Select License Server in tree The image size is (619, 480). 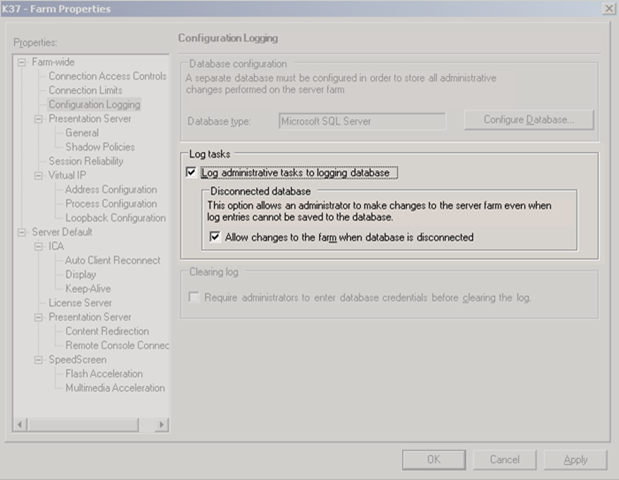(x=80, y=302)
